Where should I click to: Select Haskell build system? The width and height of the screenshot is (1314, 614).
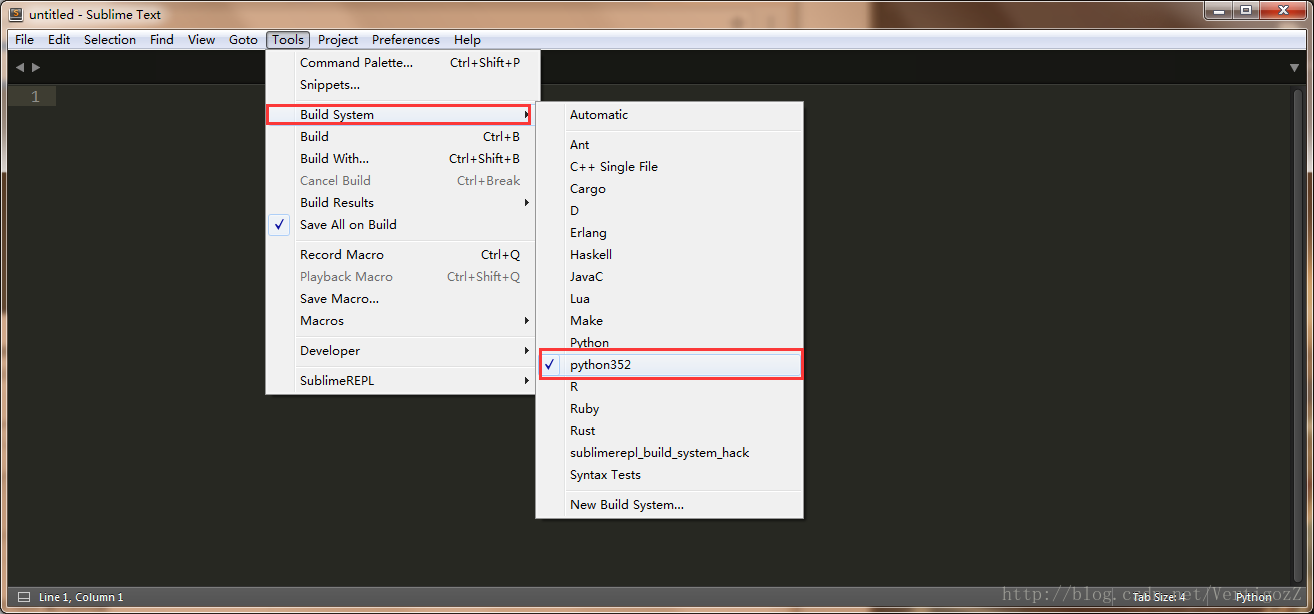[670, 255]
